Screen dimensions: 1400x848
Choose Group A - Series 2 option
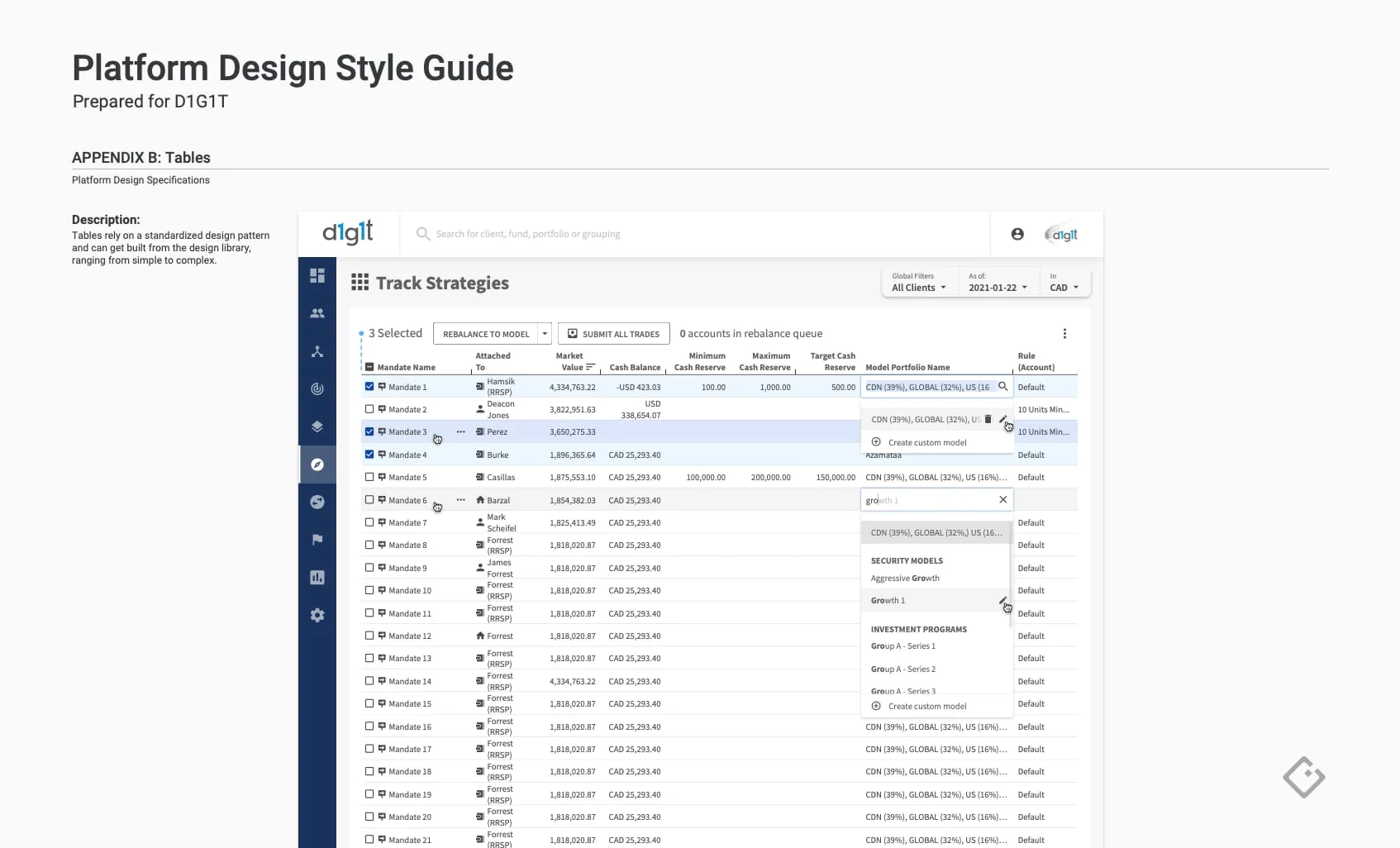tap(903, 669)
